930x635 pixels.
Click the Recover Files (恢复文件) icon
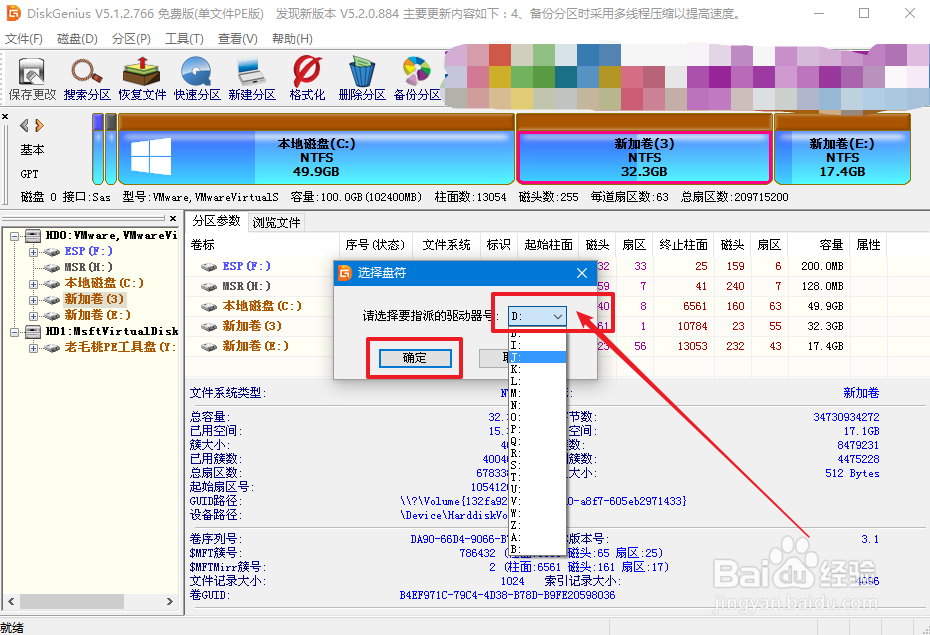tap(142, 79)
